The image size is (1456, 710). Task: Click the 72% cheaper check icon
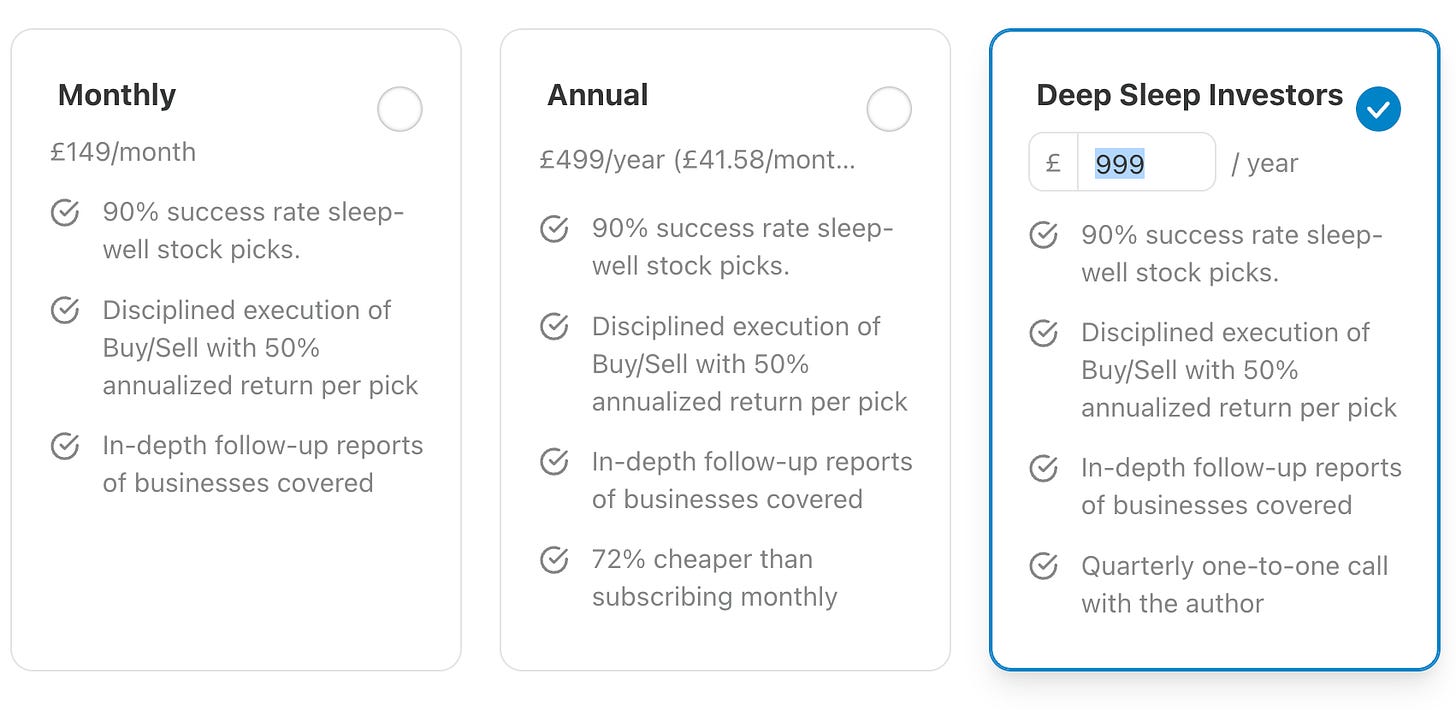(x=554, y=560)
